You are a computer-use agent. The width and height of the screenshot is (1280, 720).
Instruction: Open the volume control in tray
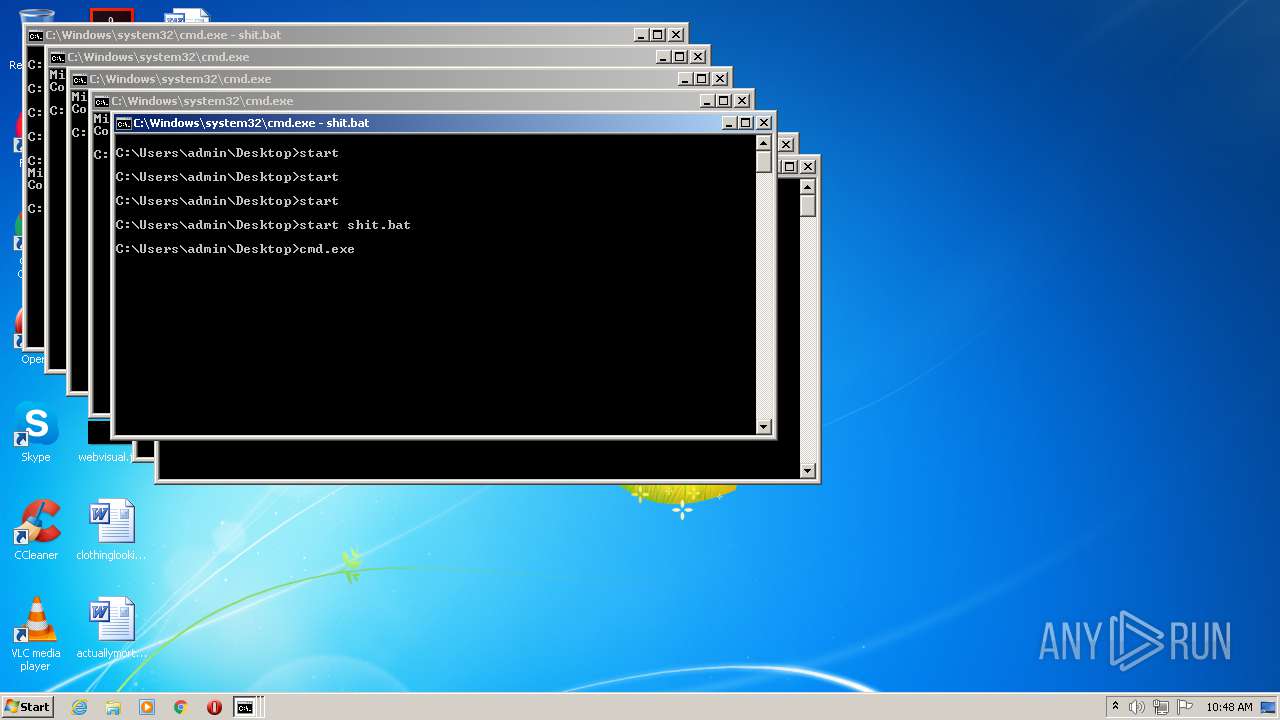click(x=1137, y=707)
